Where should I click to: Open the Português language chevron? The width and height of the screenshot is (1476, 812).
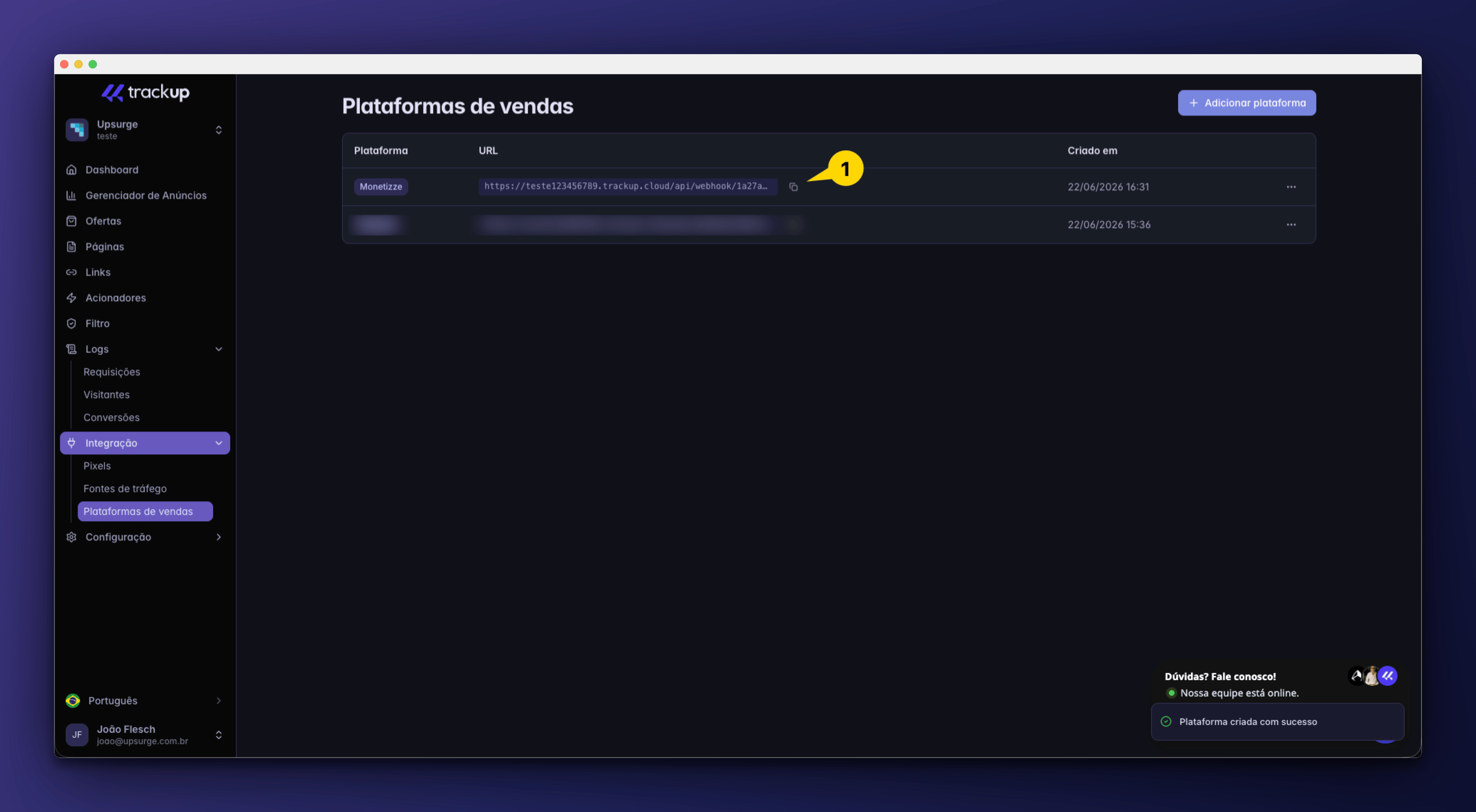[218, 700]
